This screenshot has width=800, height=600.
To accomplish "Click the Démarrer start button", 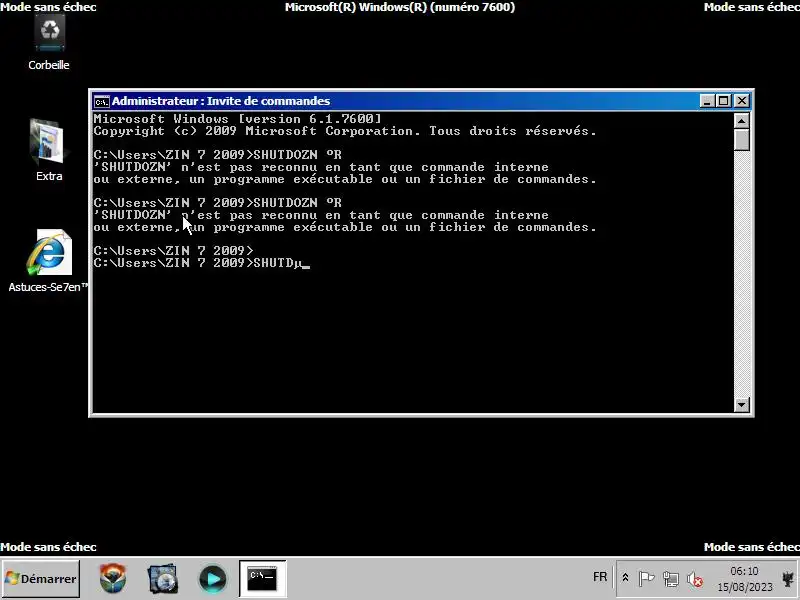I will 41,579.
